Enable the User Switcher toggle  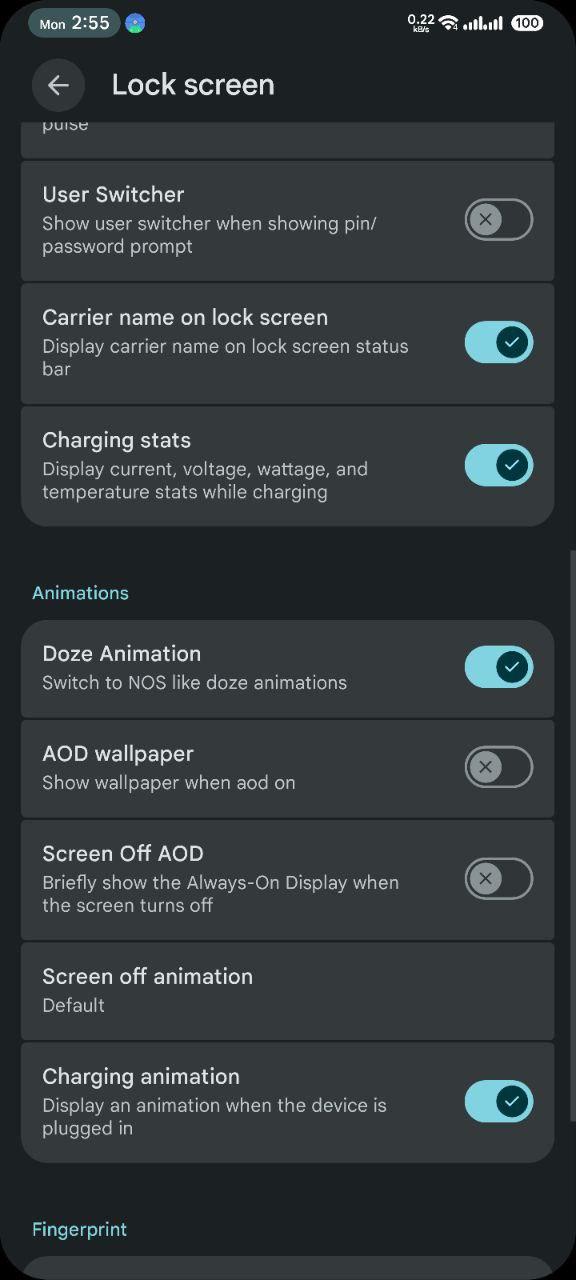coord(499,219)
